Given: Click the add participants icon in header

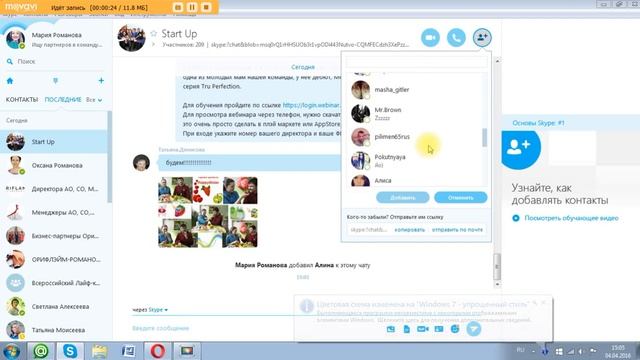Looking at the screenshot, I should (482, 38).
